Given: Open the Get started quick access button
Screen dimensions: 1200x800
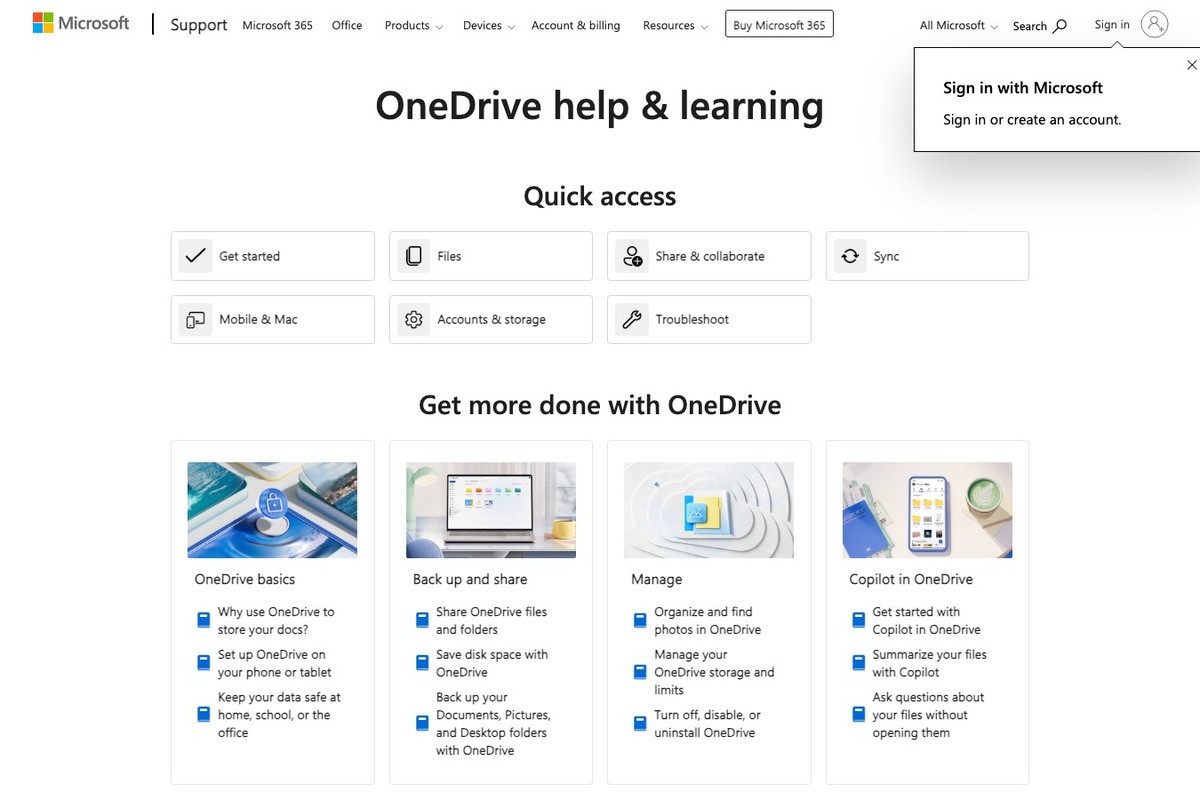Looking at the screenshot, I should pos(273,256).
